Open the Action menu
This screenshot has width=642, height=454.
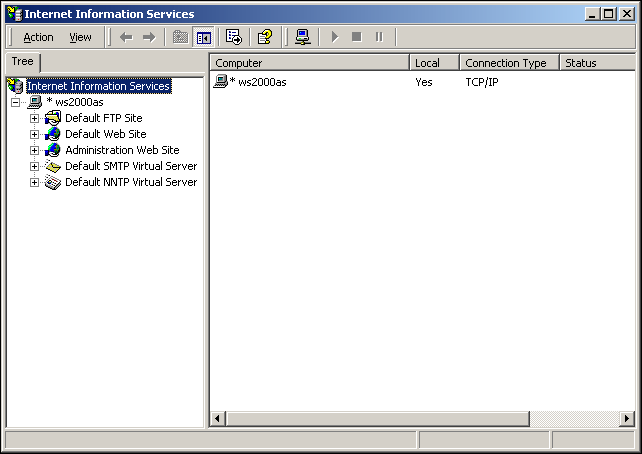[x=38, y=37]
